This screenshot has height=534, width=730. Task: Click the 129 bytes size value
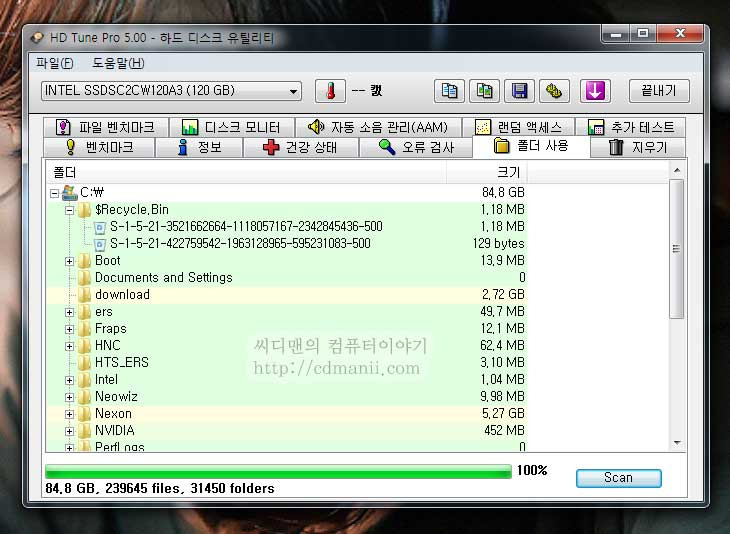pyautogui.click(x=499, y=243)
